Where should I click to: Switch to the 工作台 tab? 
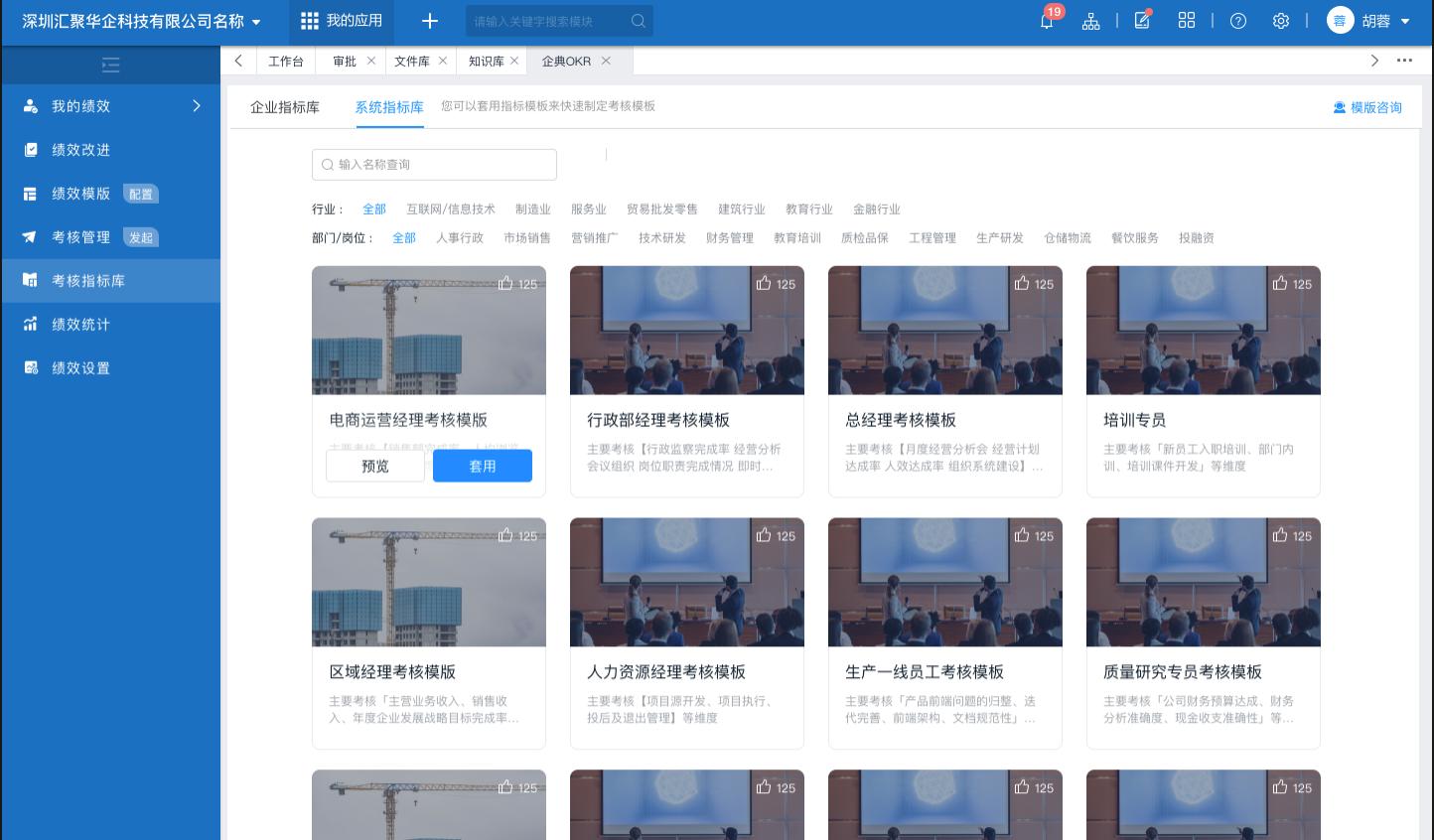286,61
